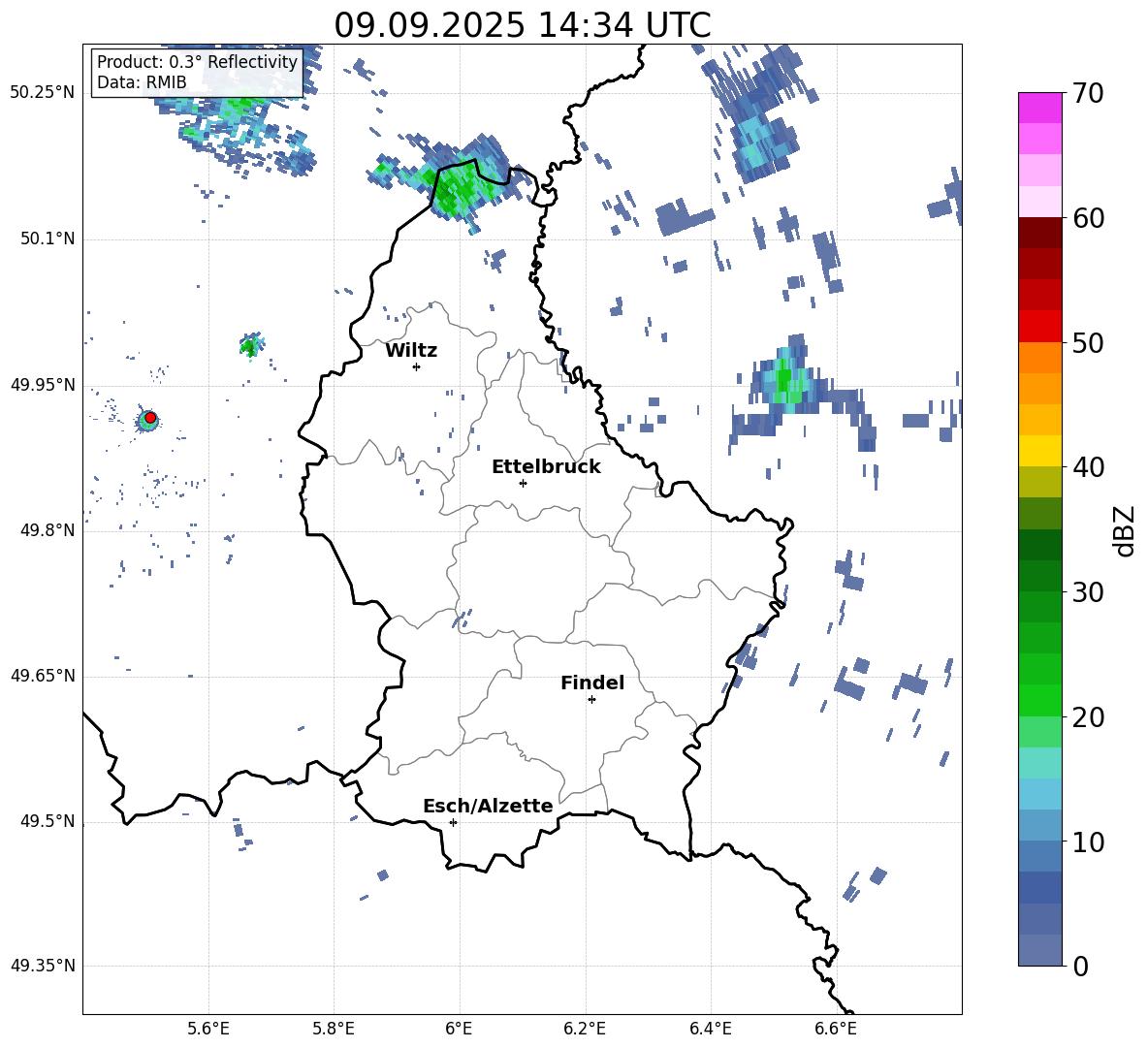The width and height of the screenshot is (1148, 1048).
Task: Click the magenta top segment of the colorbar
Action: (x=1039, y=108)
